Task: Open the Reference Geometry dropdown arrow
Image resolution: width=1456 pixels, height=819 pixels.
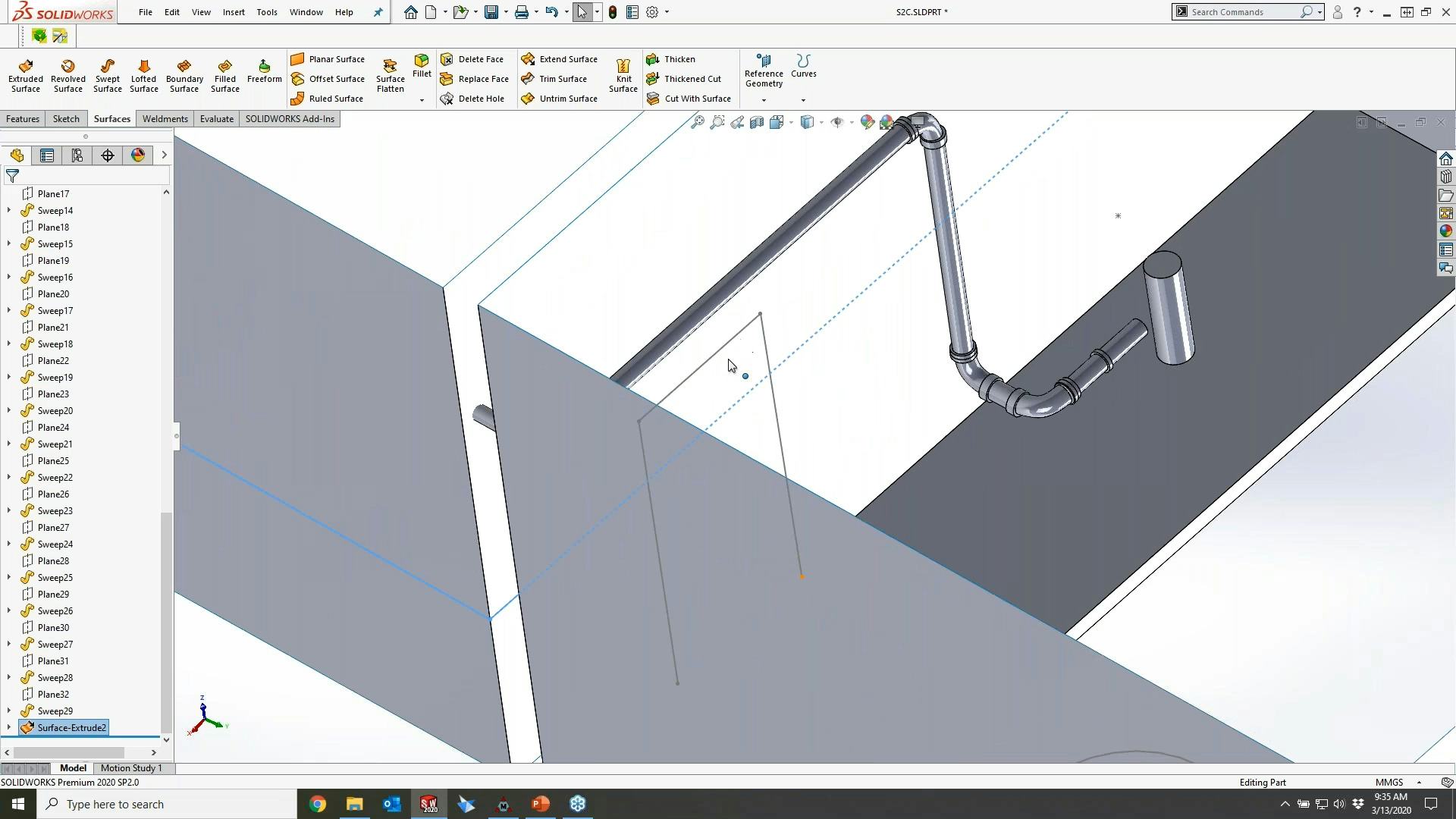Action: (764, 100)
